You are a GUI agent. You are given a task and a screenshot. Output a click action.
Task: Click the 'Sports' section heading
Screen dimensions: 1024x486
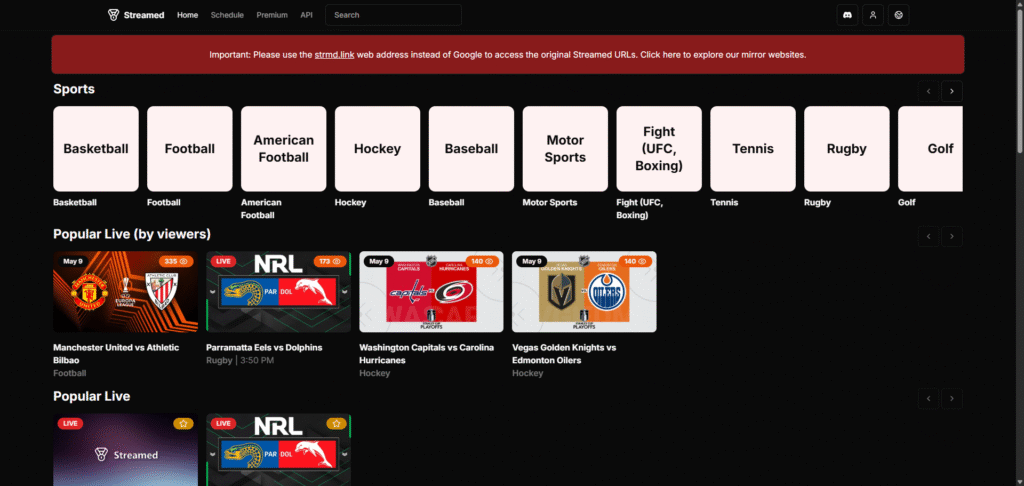(74, 89)
